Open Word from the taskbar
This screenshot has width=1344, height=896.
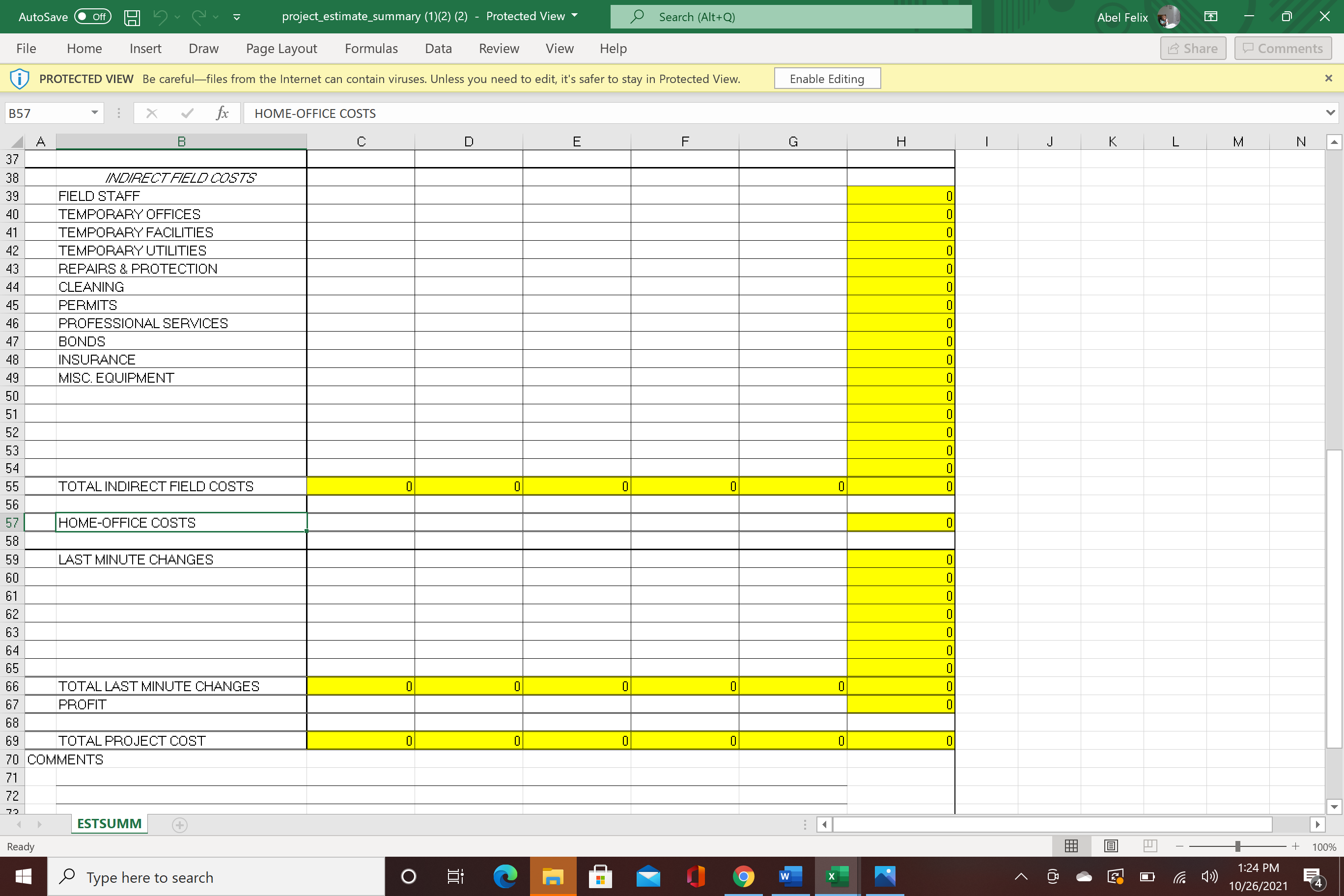click(790, 876)
